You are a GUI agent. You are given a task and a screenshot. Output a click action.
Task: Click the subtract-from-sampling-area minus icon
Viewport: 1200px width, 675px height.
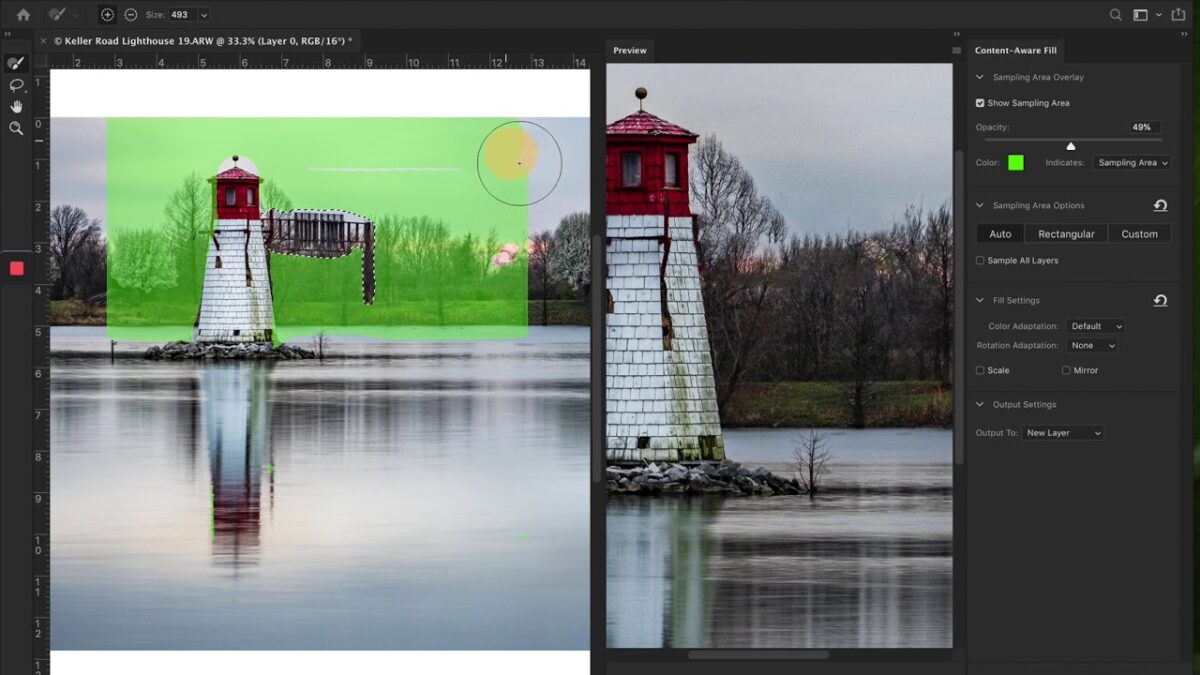130,15
